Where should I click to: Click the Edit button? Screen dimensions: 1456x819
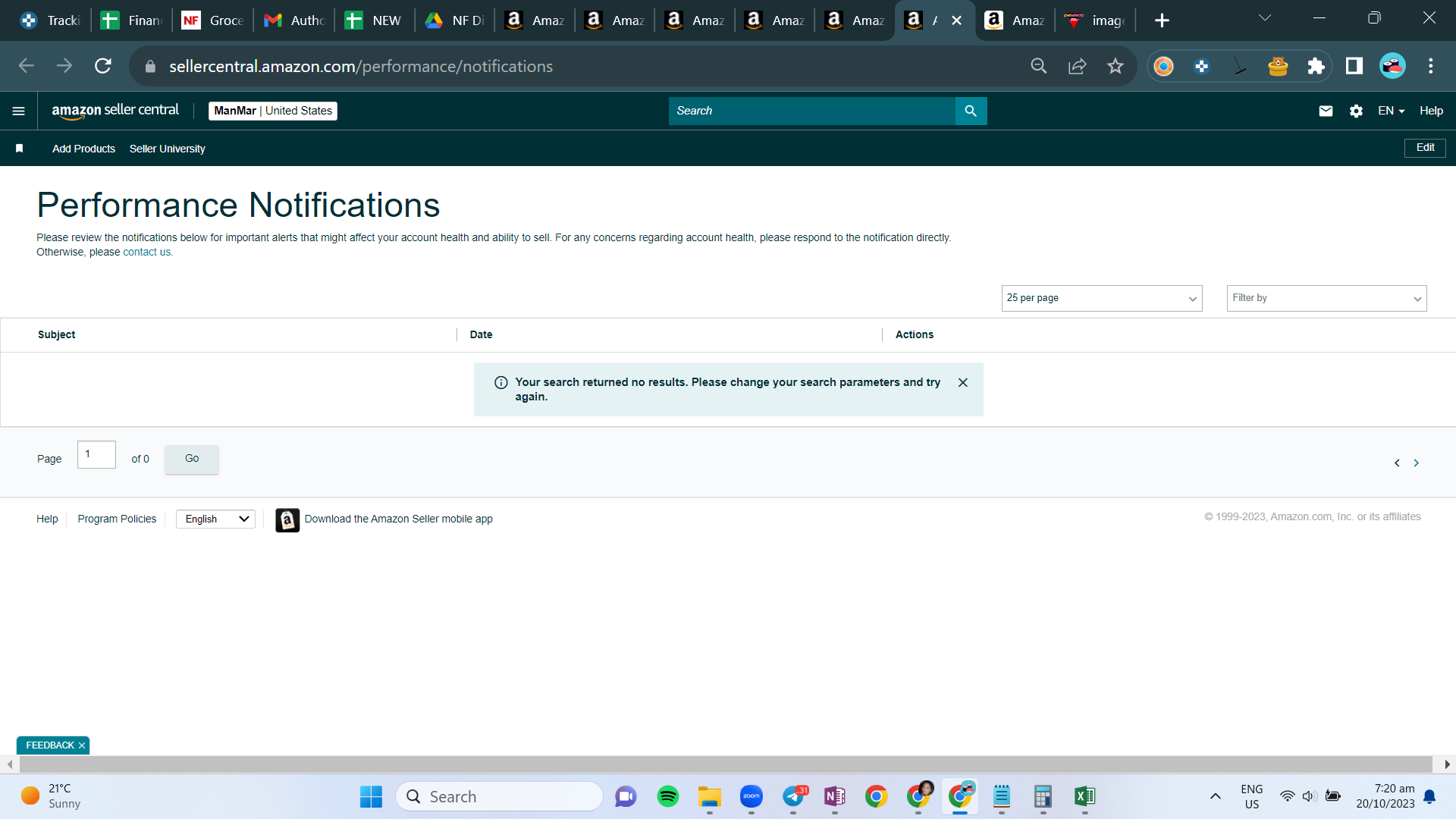pos(1425,148)
